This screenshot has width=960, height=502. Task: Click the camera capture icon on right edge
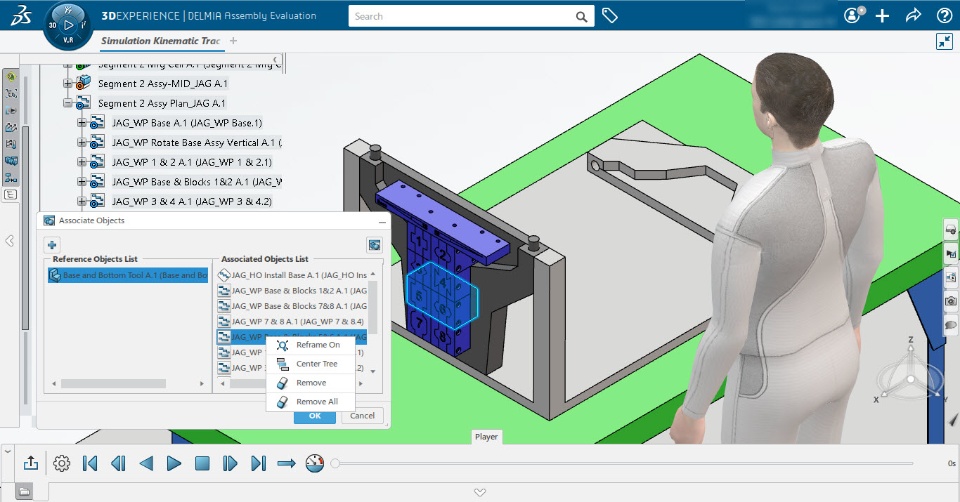(x=951, y=301)
